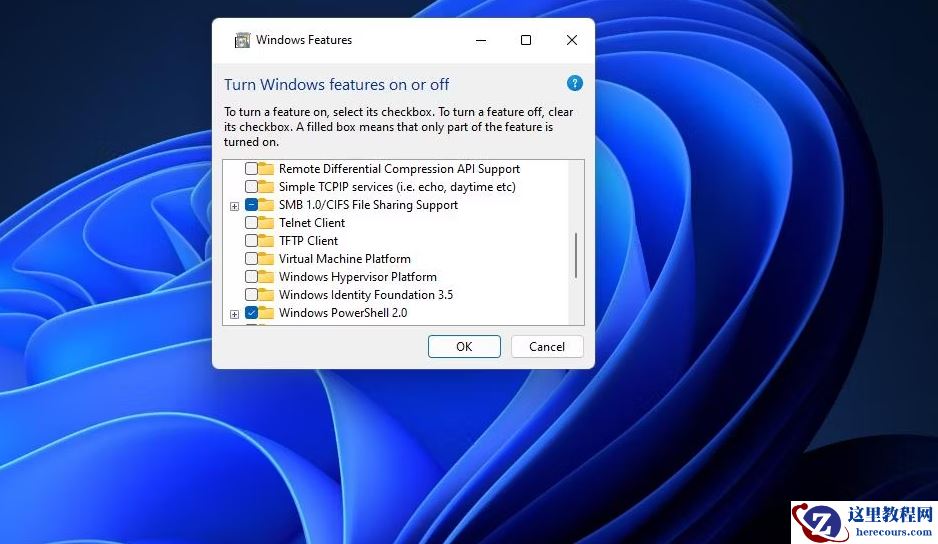Viewport: 938px width, 544px height.
Task: Enable Remote Differential Compression API Support checkbox
Action: 251,169
